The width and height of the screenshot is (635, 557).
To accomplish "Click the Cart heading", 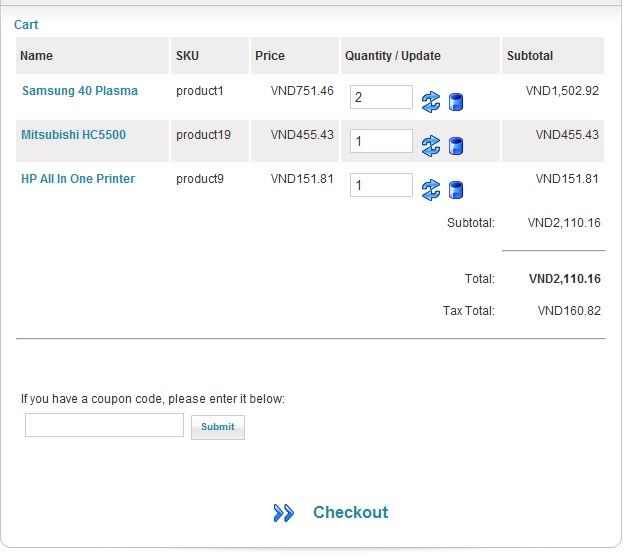I will coord(26,25).
